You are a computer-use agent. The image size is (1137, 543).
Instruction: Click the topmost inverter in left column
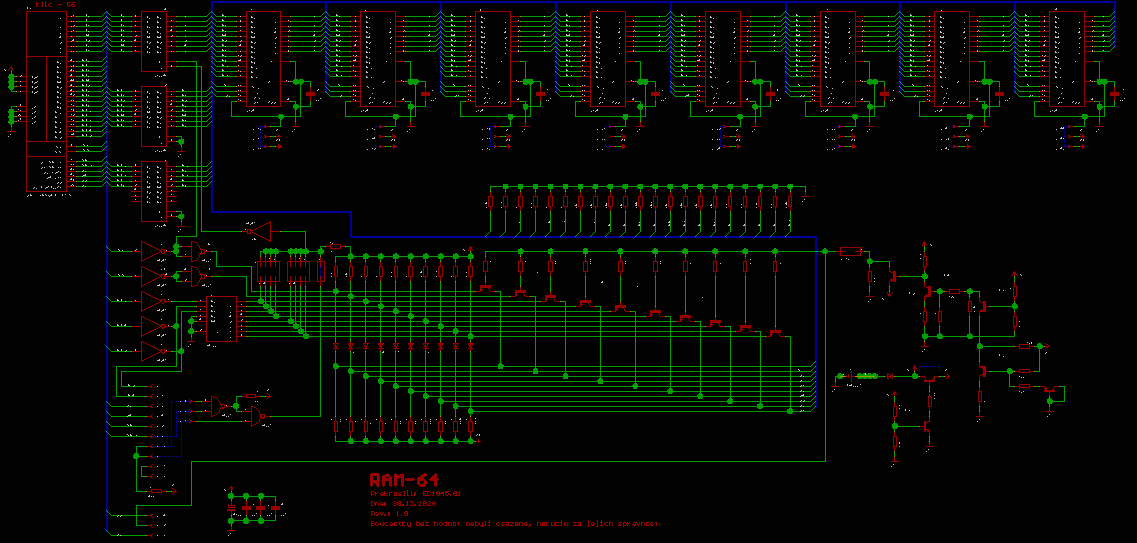(153, 249)
